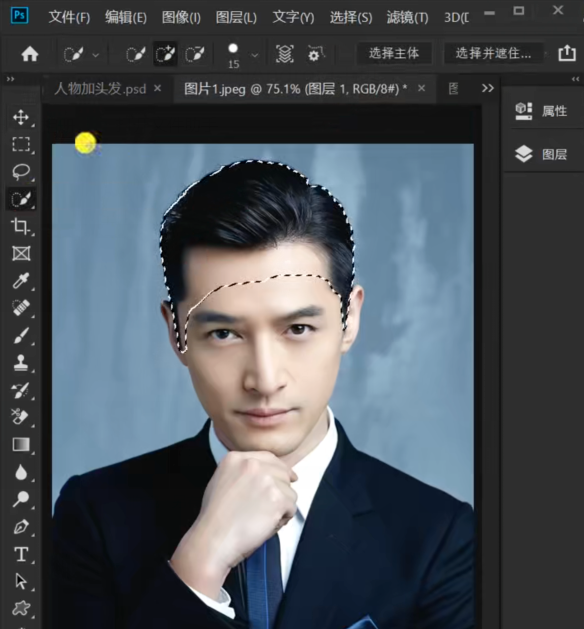Switch to the 人物加头发.psd tab
Viewport: 584px width, 629px height.
pos(100,88)
